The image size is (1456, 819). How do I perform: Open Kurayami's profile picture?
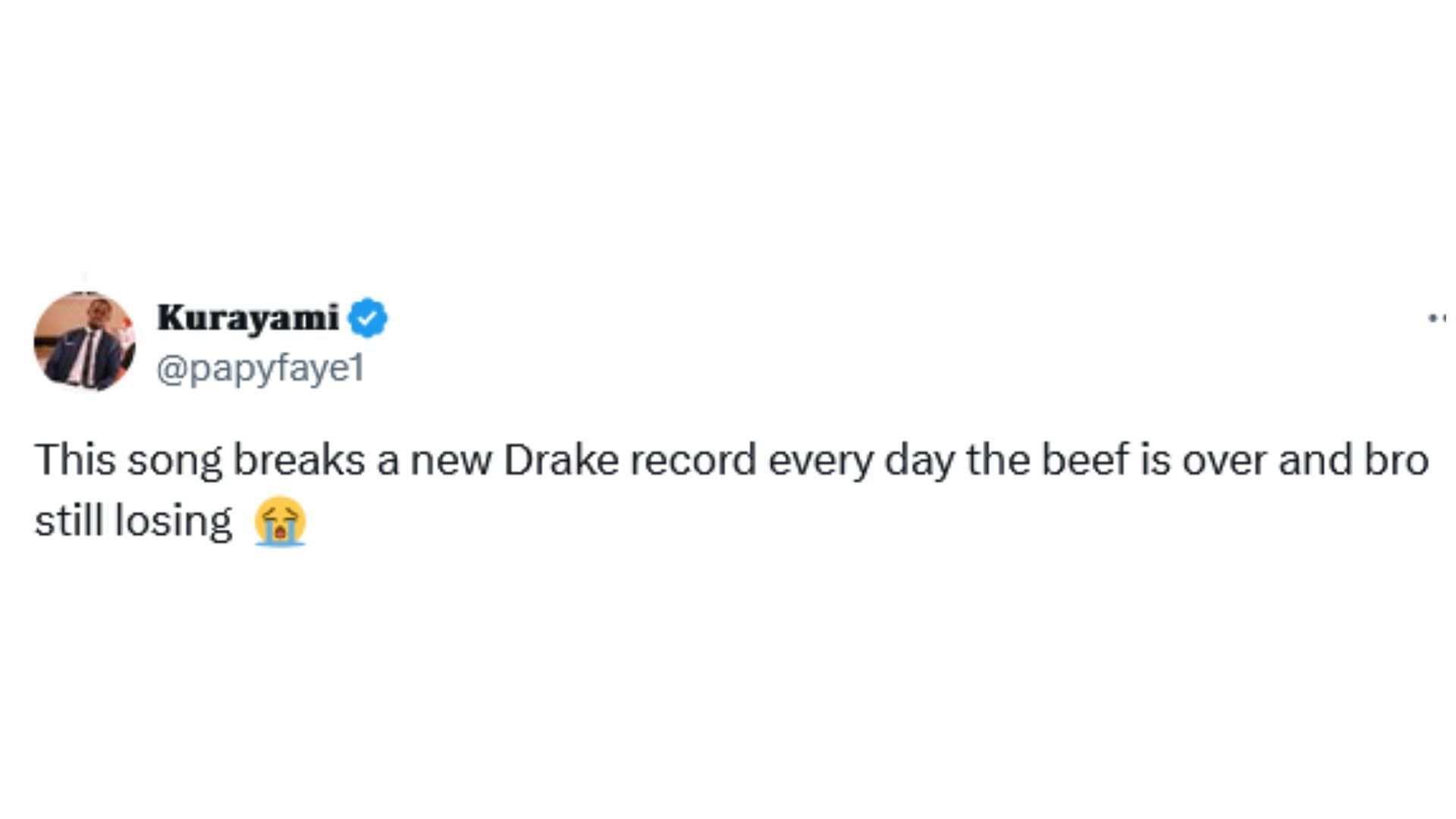85,341
